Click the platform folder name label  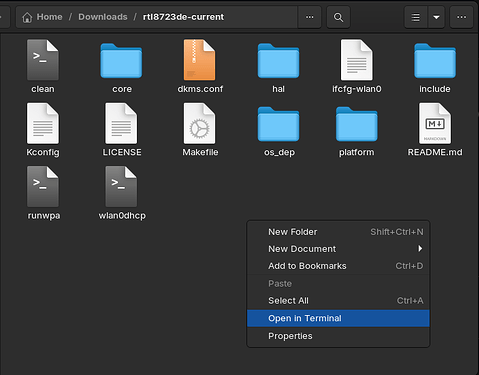(357, 153)
